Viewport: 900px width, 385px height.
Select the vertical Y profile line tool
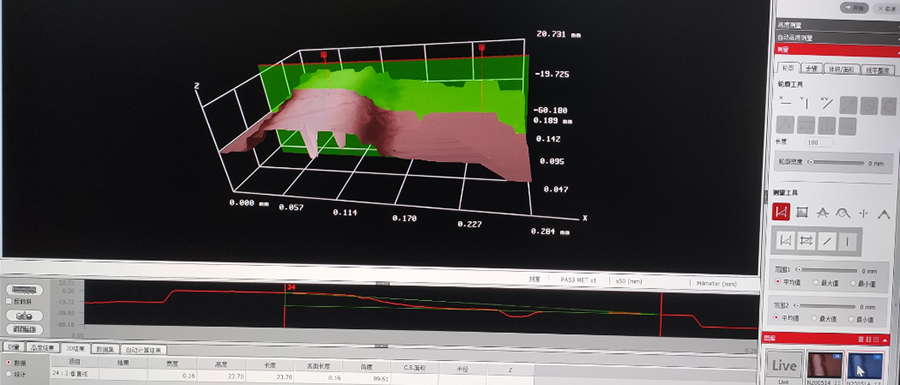pos(805,103)
